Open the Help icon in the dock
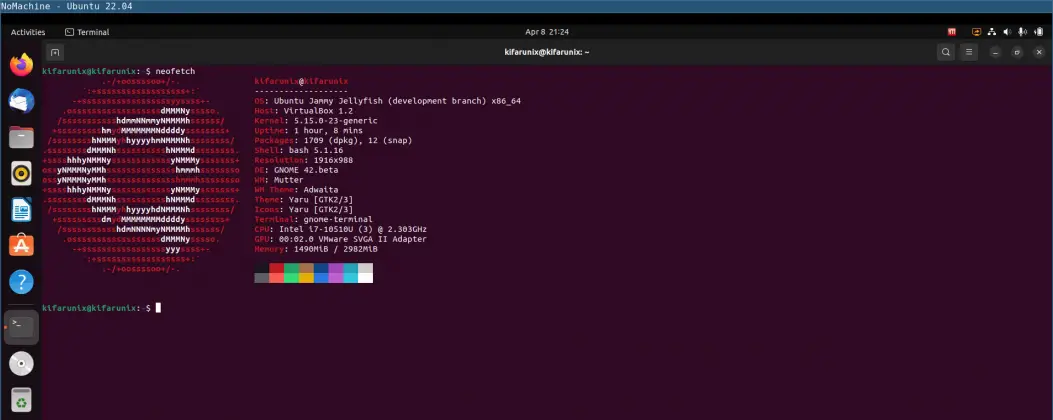1053x420 pixels. click(21, 282)
